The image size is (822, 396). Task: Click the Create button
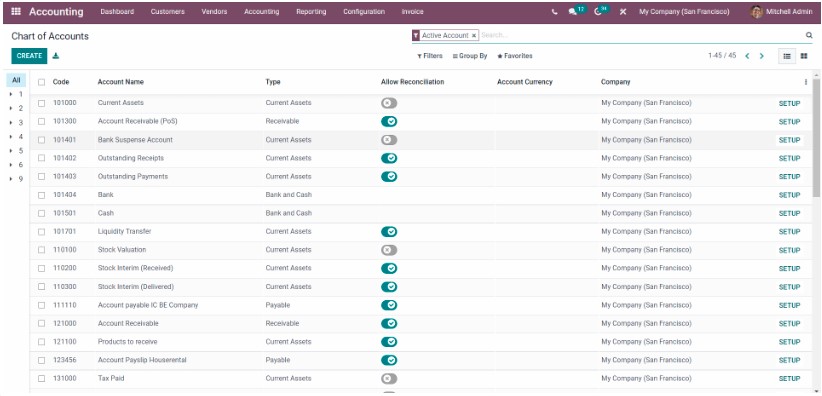(29, 56)
